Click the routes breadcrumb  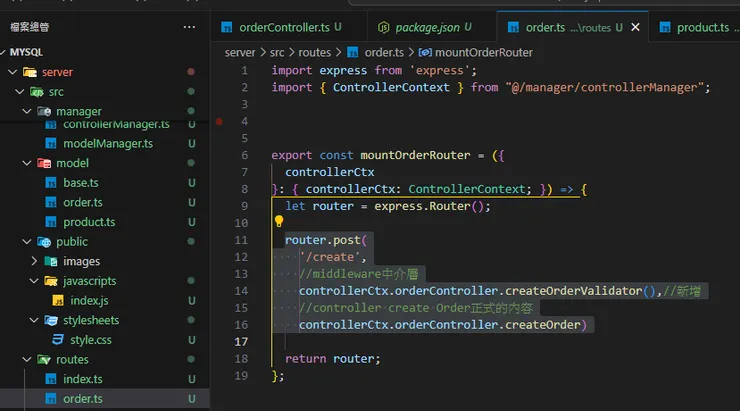314,52
